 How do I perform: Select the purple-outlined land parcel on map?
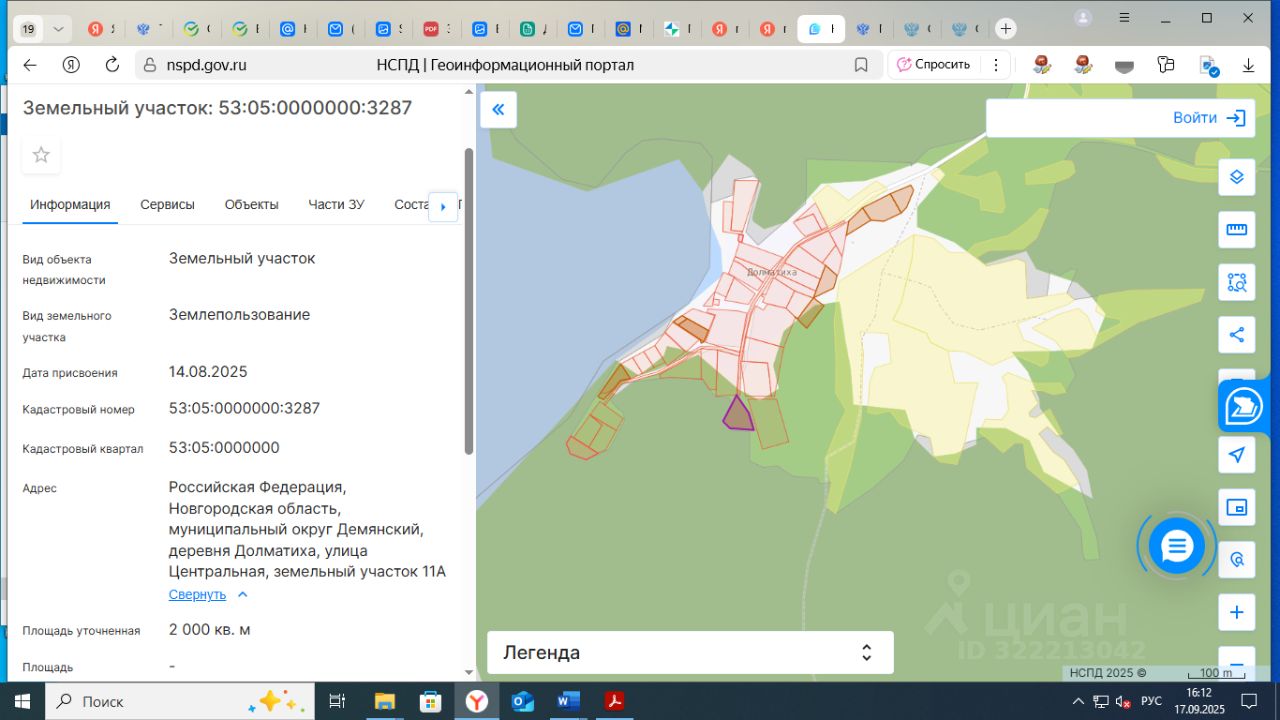pos(738,414)
